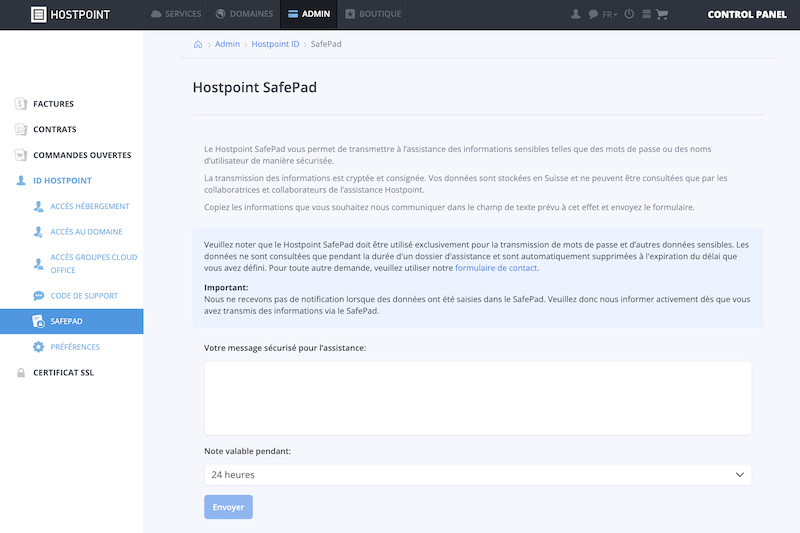Click the Contrats document icon
Screen dimensions: 800x533
click(x=20, y=129)
